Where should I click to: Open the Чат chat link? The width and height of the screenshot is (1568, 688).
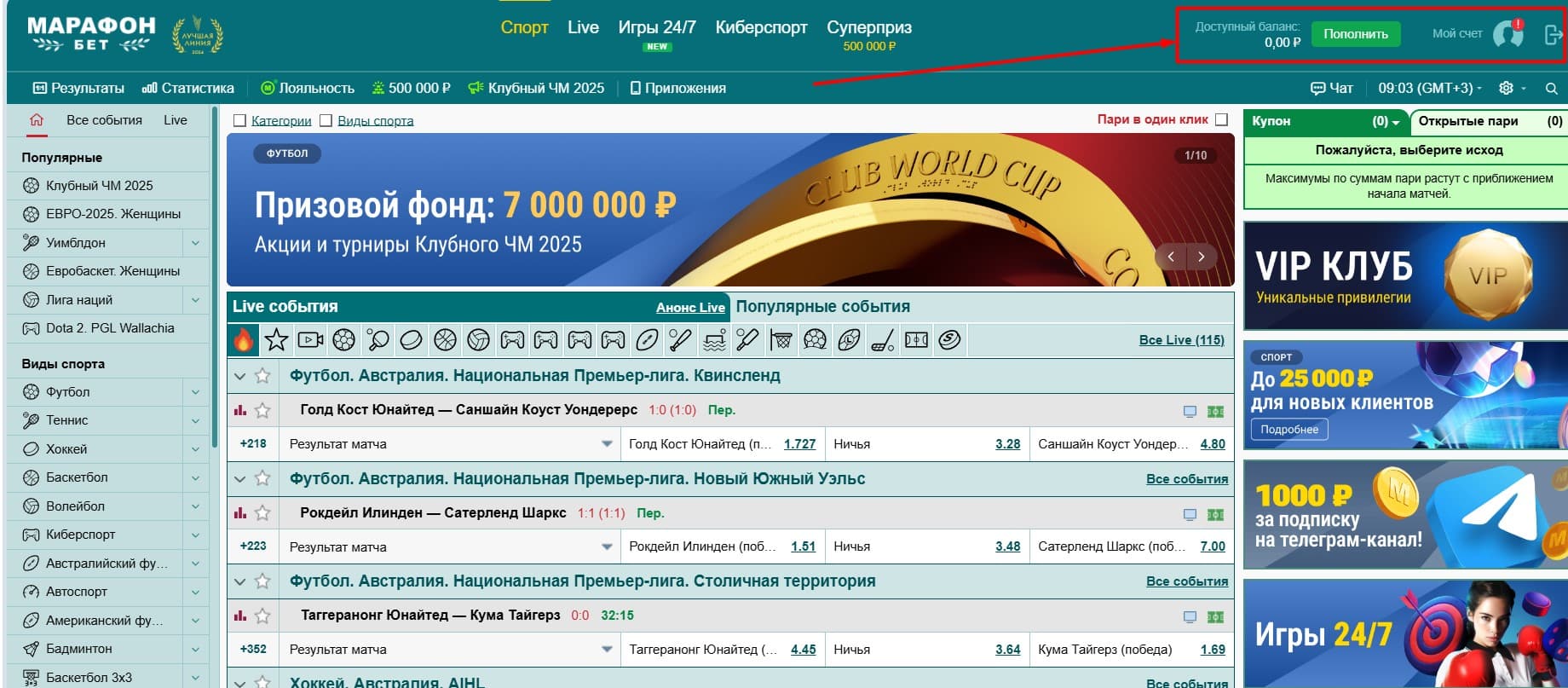[1331, 88]
